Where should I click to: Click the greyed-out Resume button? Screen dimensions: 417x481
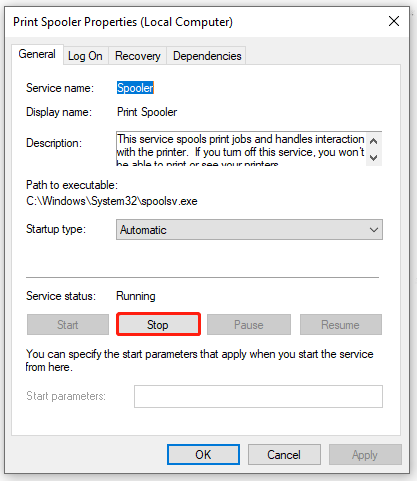point(341,325)
